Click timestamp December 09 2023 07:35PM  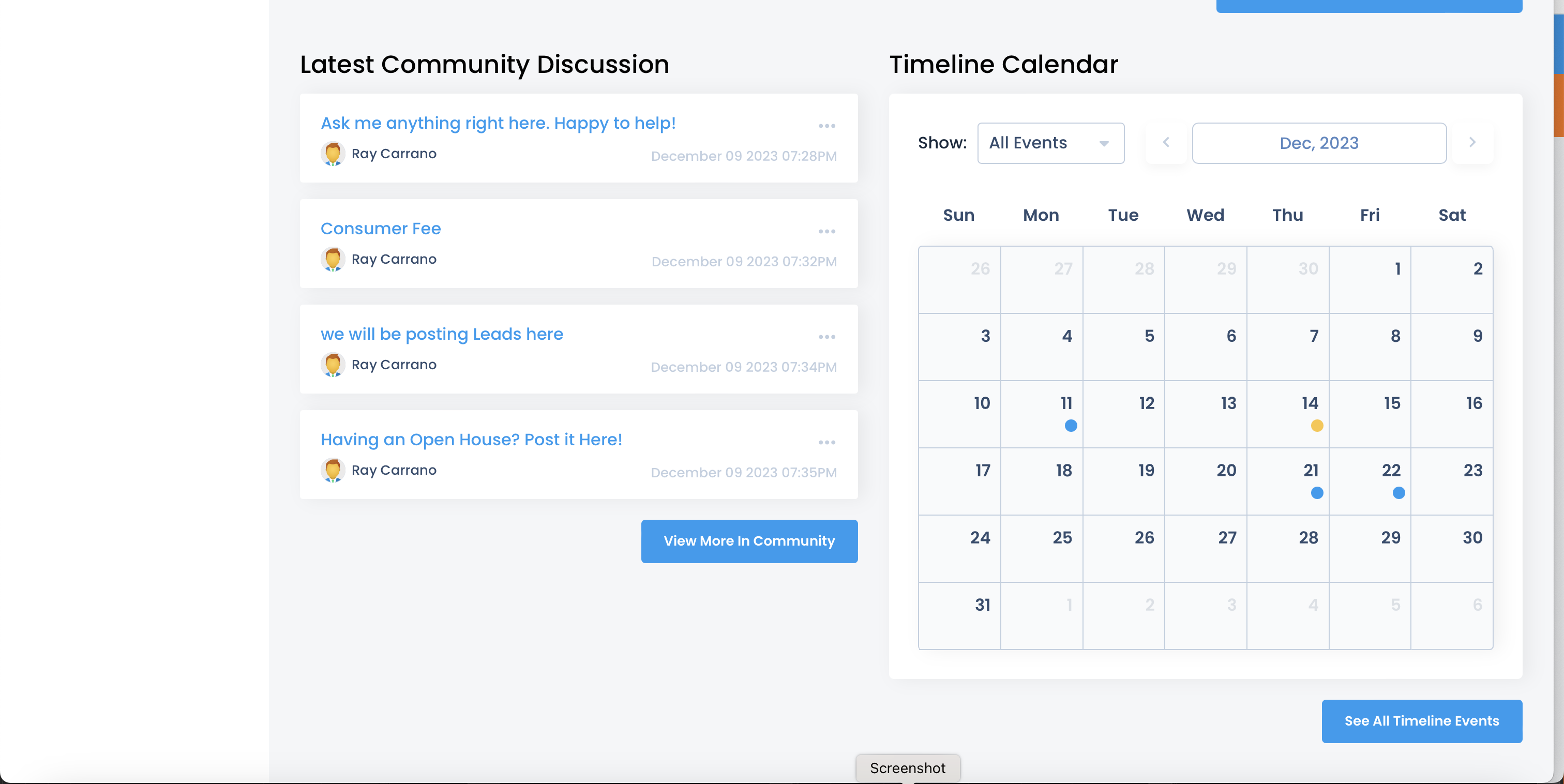[x=744, y=473]
